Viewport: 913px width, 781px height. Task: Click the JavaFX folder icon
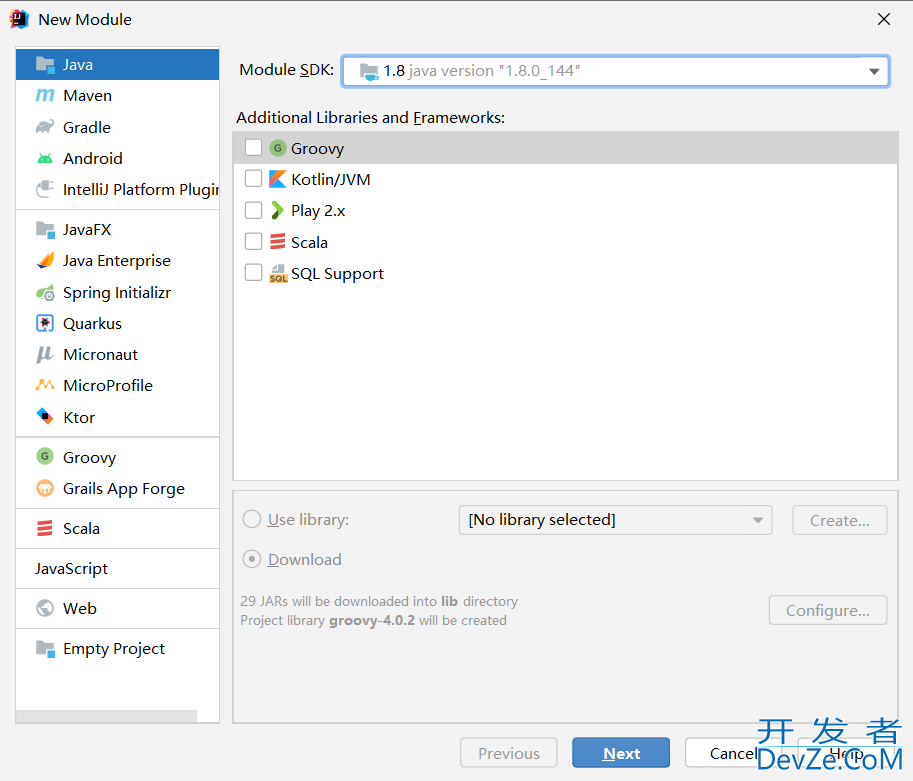tap(45, 229)
